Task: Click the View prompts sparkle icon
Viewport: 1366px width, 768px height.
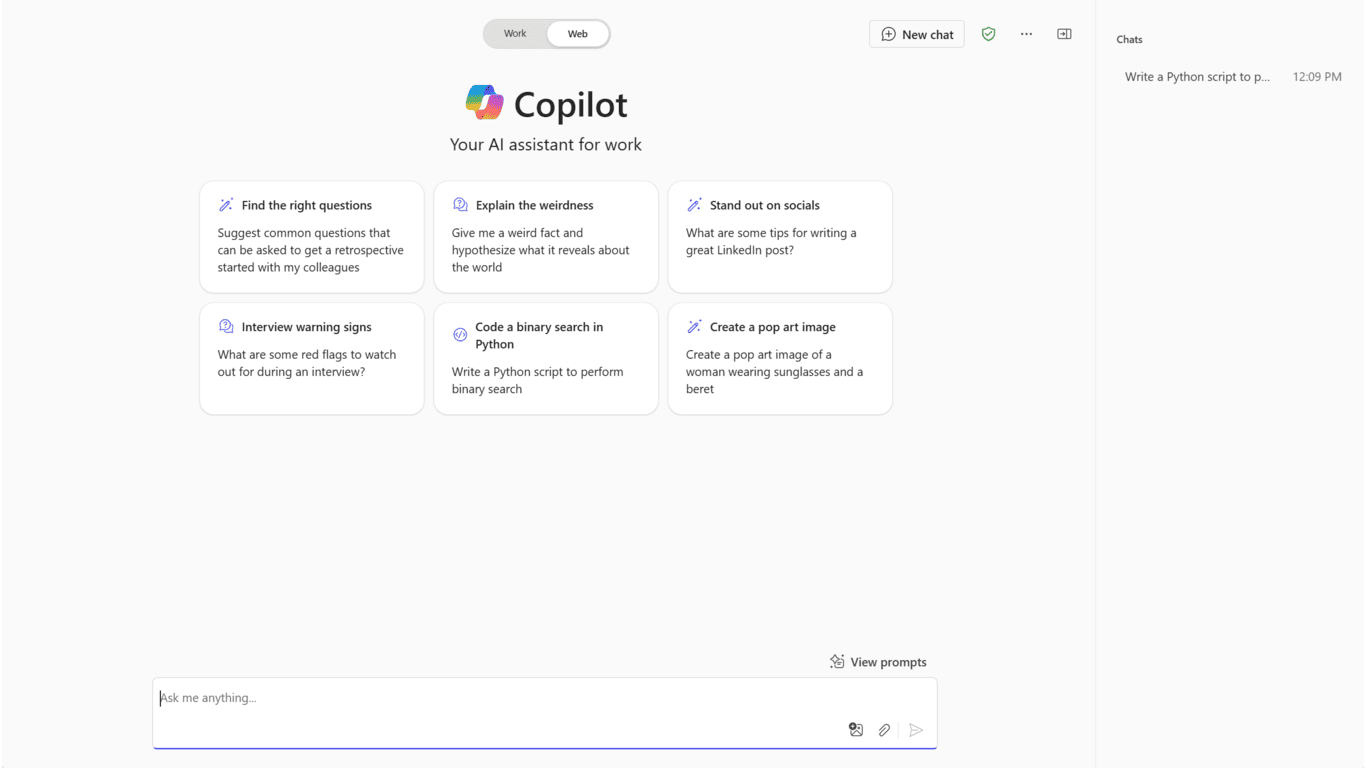Action: click(837, 662)
